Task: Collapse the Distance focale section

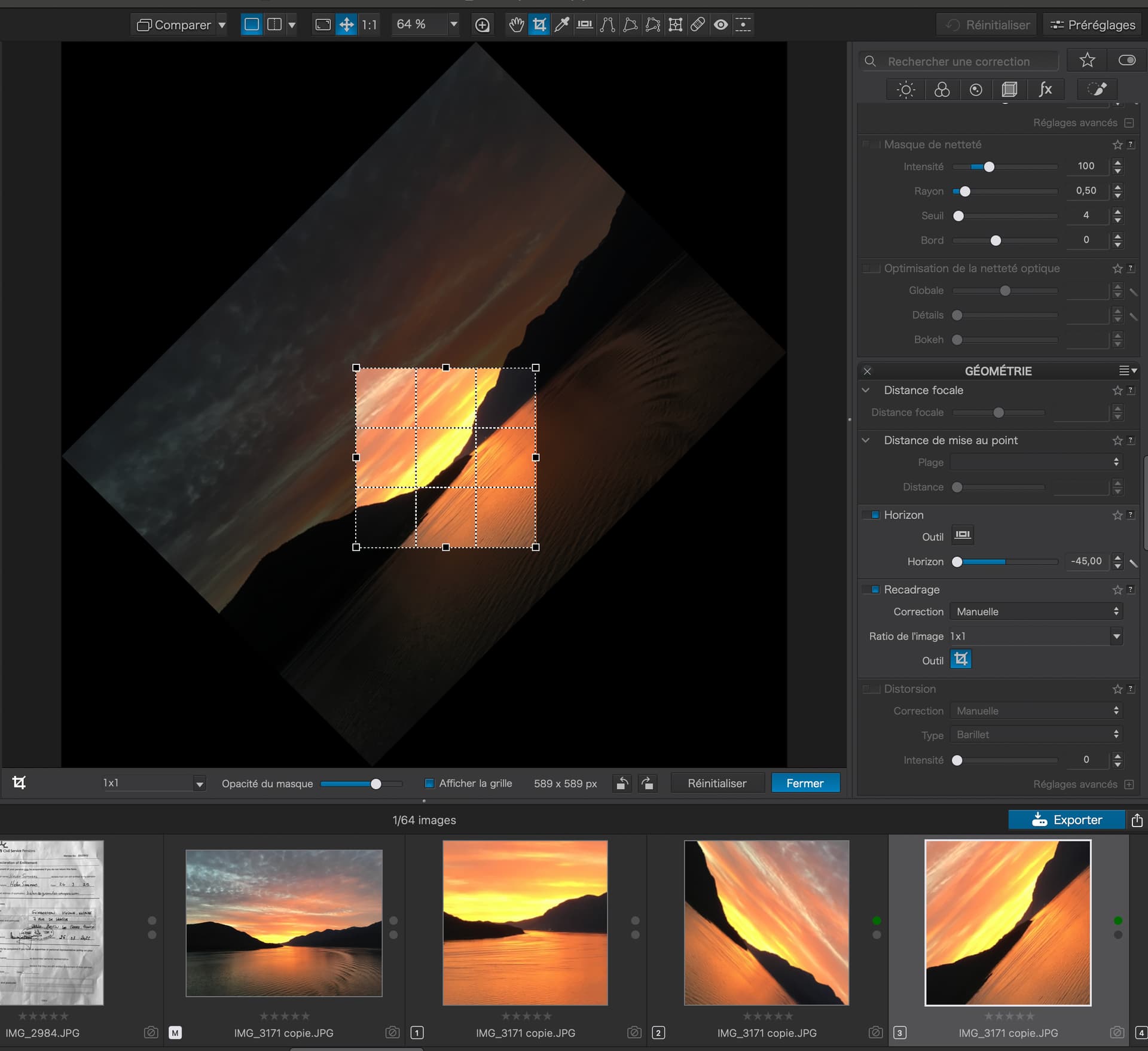Action: click(866, 390)
